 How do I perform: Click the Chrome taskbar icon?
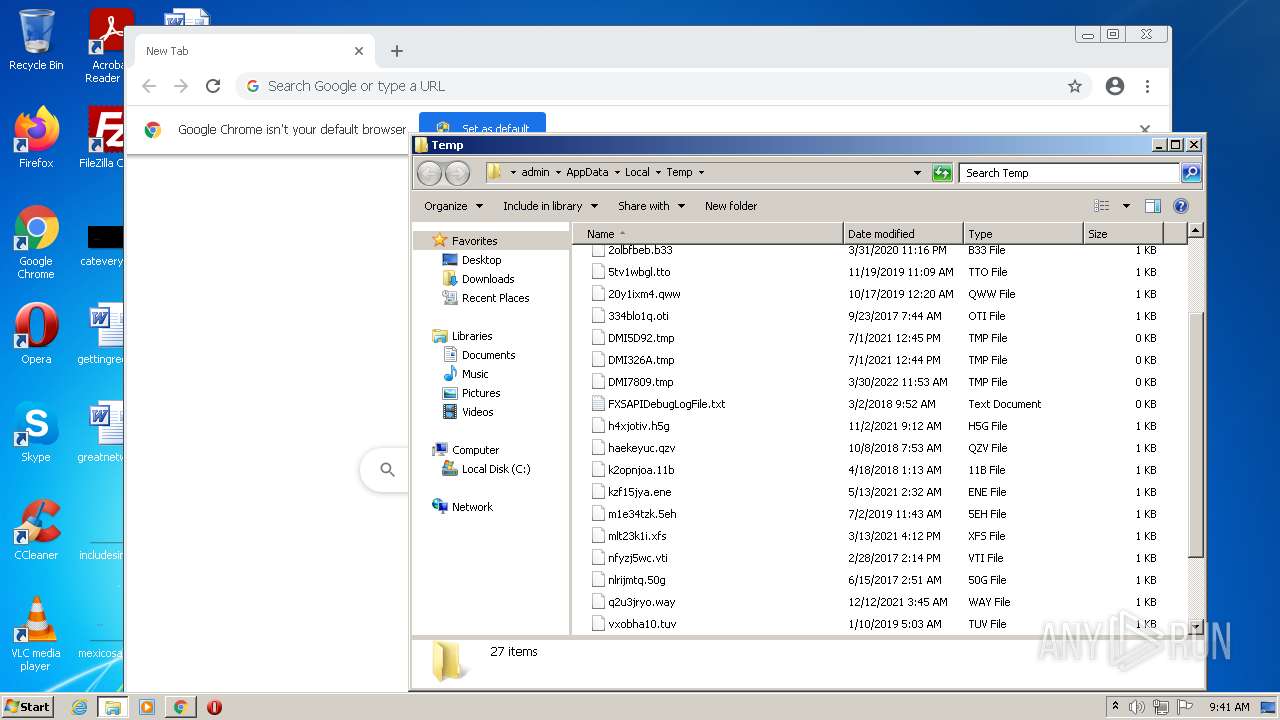click(180, 707)
